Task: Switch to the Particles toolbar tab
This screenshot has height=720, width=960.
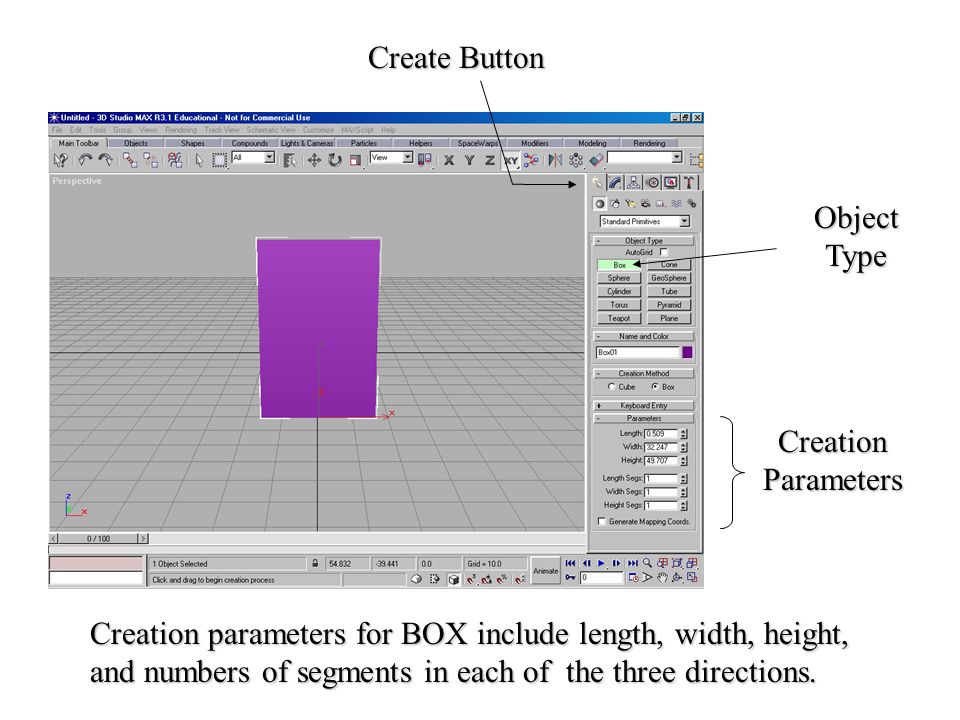Action: pyautogui.click(x=364, y=143)
